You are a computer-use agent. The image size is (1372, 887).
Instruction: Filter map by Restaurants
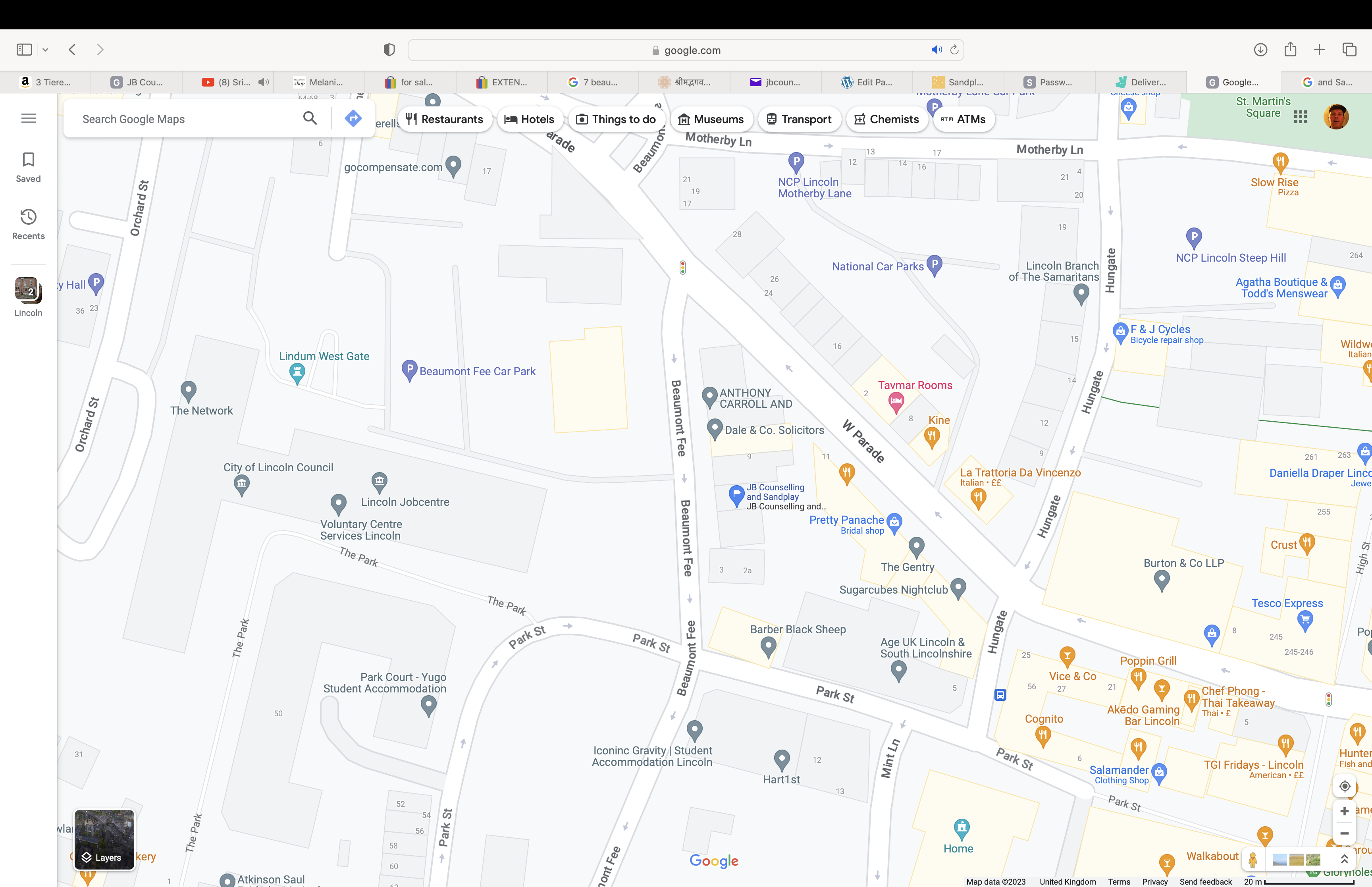click(x=445, y=119)
